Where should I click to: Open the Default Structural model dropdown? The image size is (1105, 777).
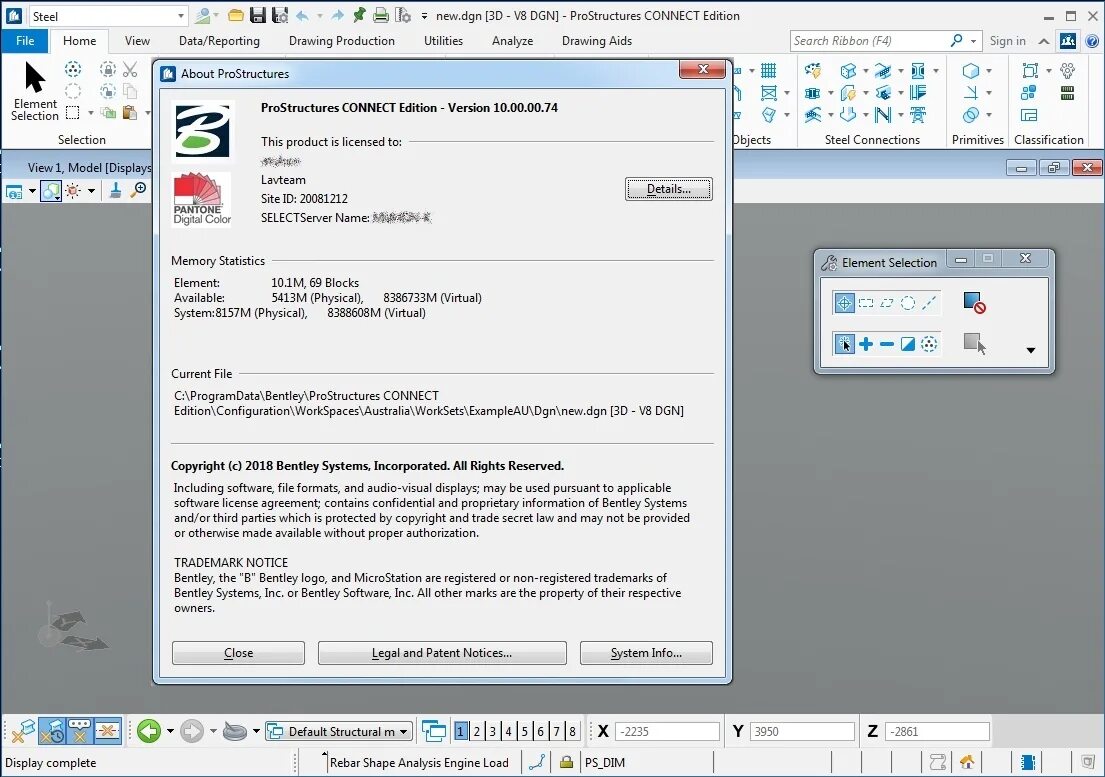point(338,731)
